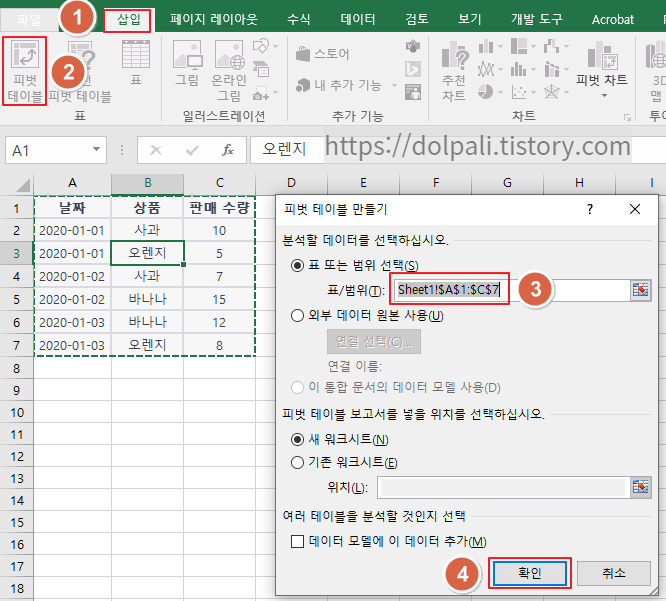The image size is (666, 601).
Task: Switch to the 수식 (Formulas) tab
Action: 299,20
